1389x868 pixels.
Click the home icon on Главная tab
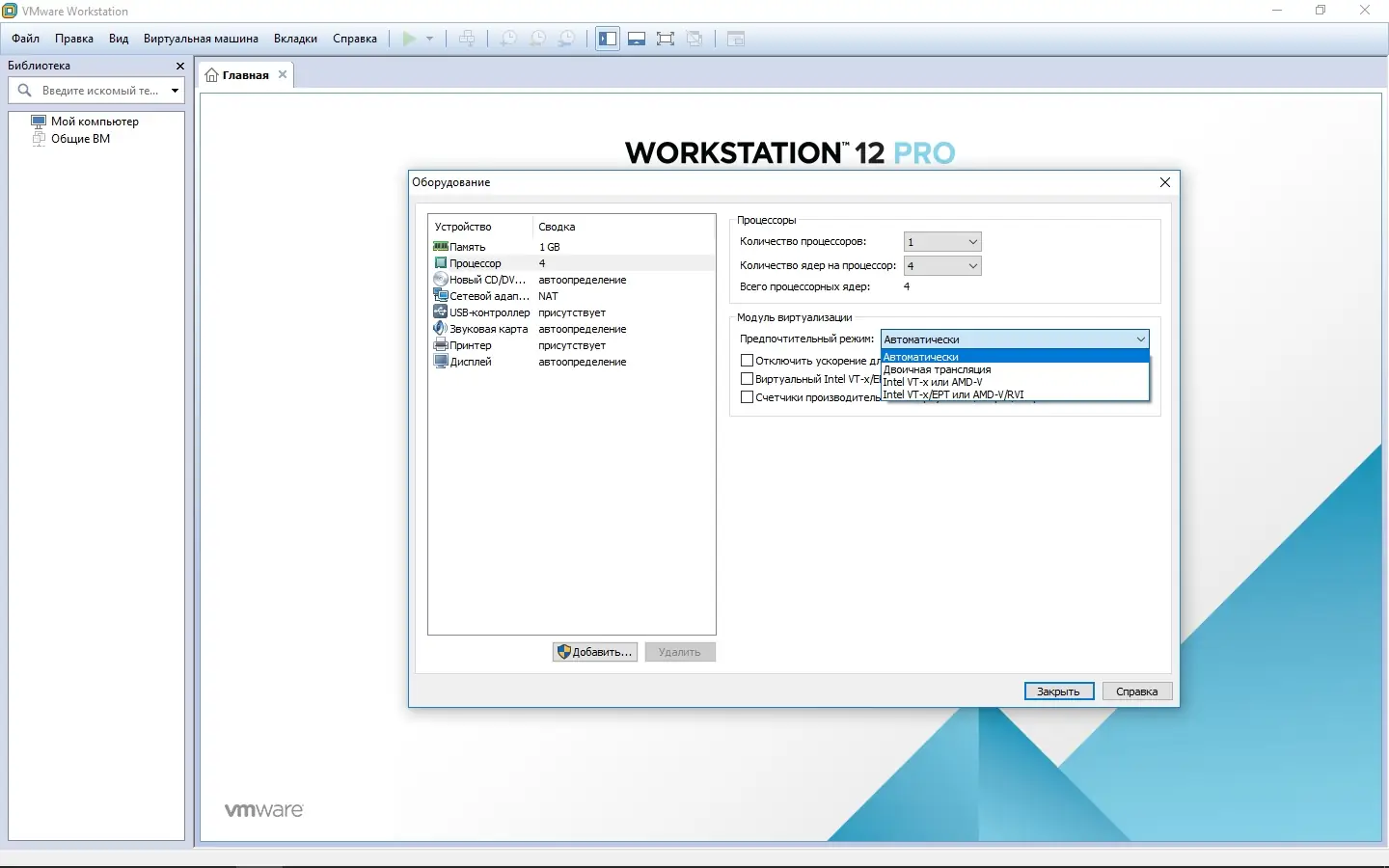tap(212, 75)
